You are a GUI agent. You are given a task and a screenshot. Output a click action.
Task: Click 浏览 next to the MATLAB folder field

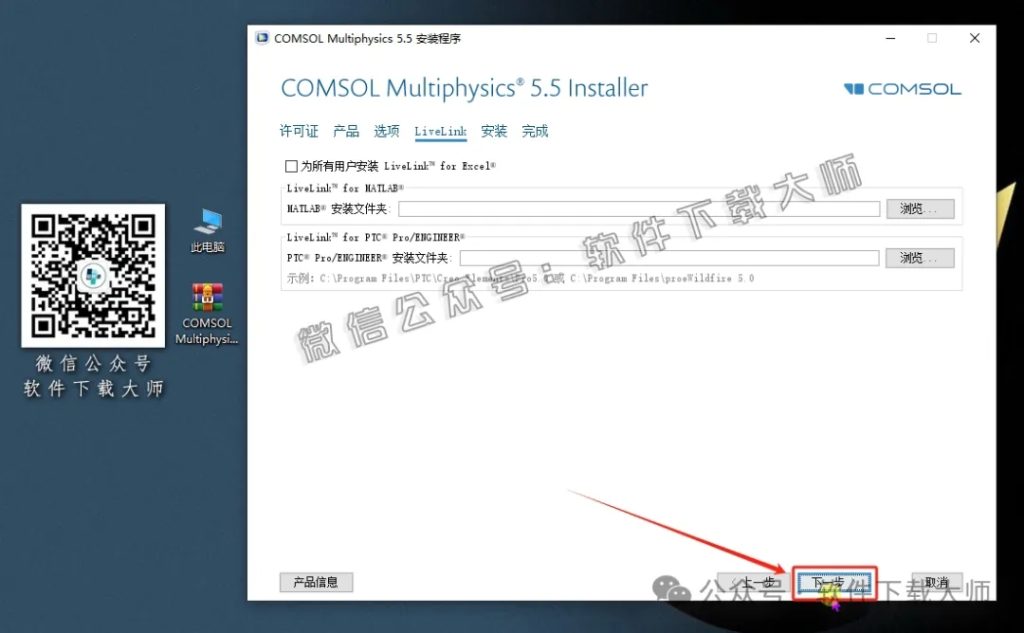(x=919, y=208)
